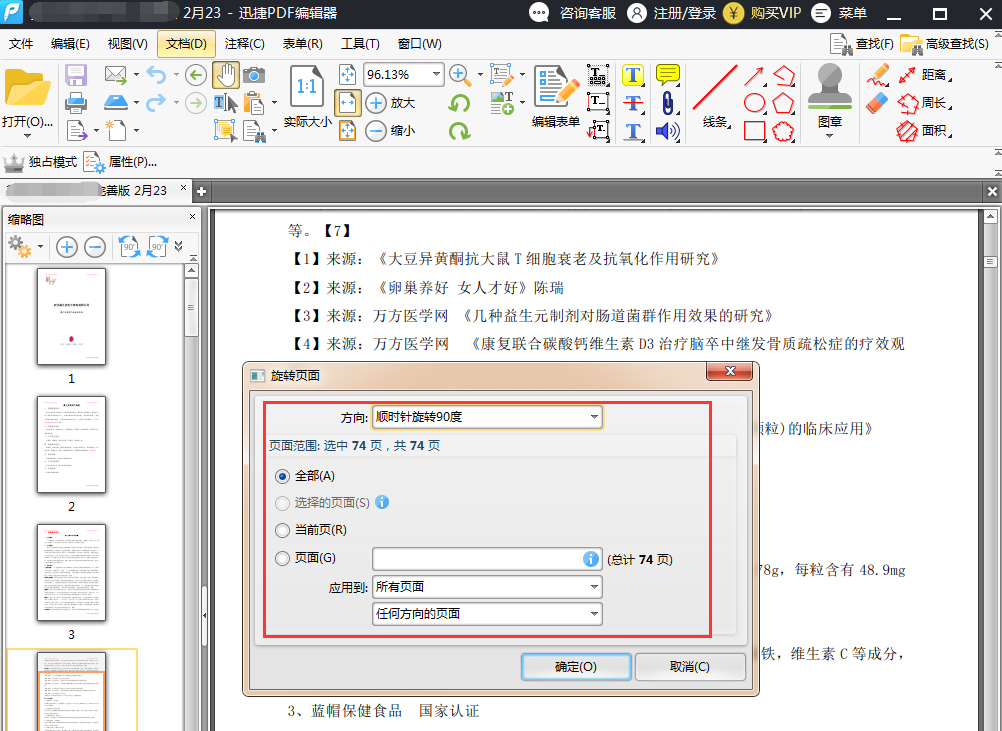The image size is (1002, 731).
Task: Select the cloud shape tool
Action: point(783,131)
